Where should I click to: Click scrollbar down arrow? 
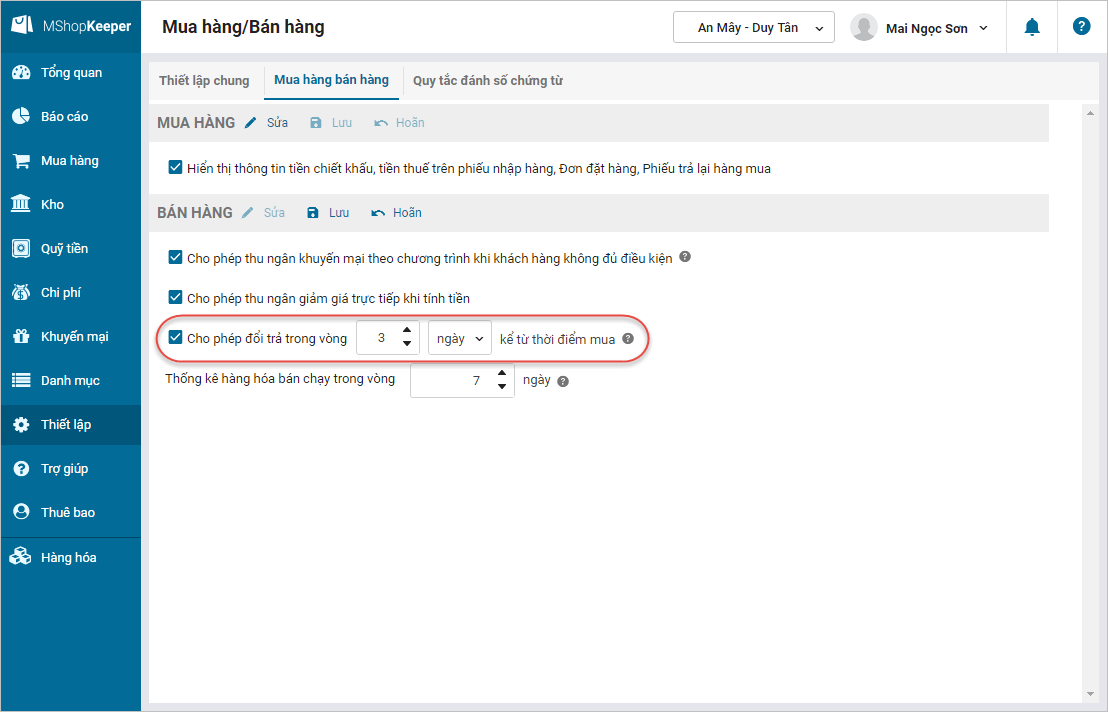click(1090, 694)
